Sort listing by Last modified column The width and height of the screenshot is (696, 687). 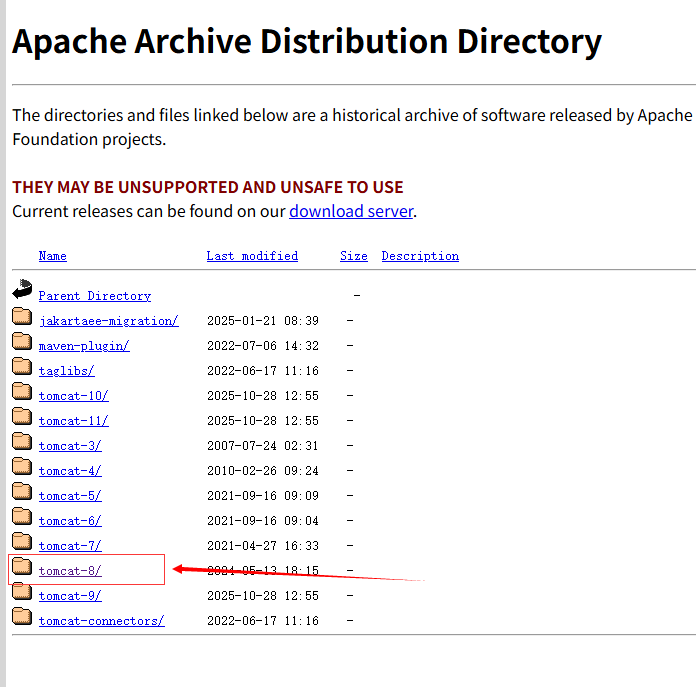(x=252, y=256)
